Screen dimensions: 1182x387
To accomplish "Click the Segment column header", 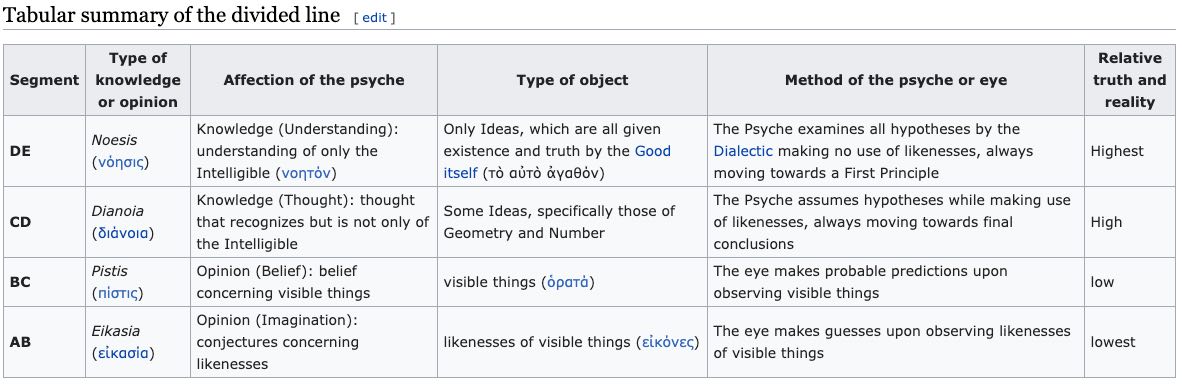I will (44, 80).
